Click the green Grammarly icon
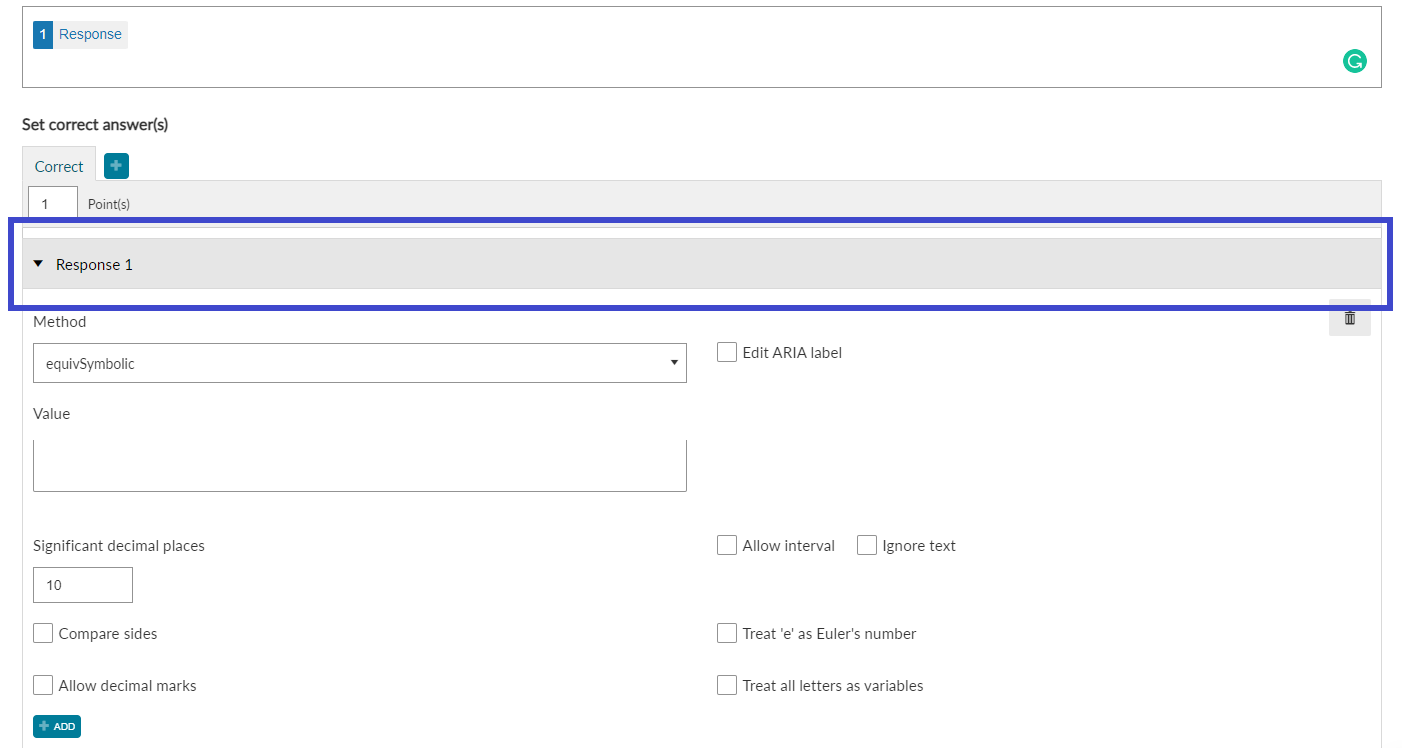Screen dimensions: 1402x748 click(x=1354, y=61)
